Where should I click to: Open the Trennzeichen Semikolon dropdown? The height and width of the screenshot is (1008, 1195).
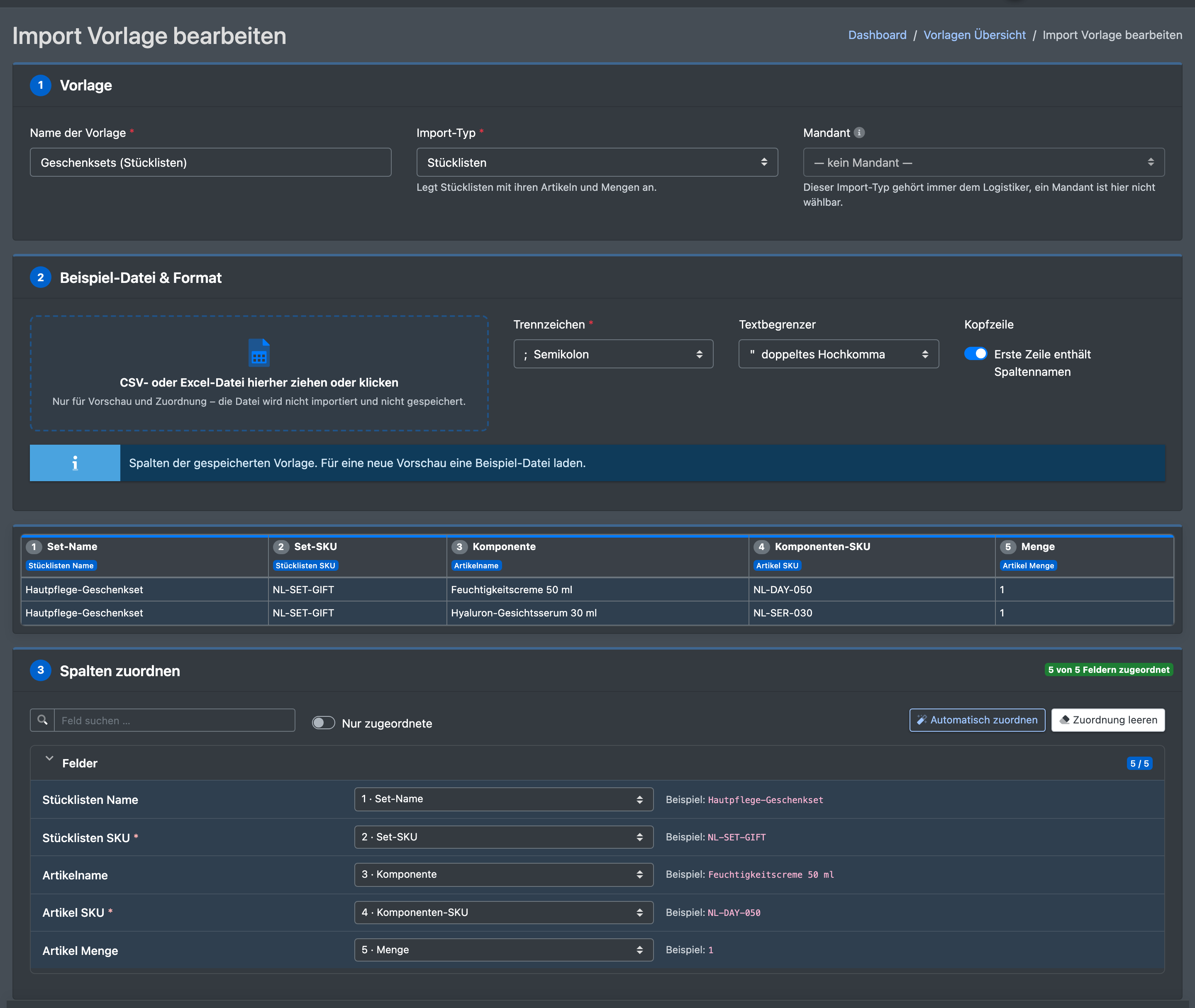click(613, 354)
